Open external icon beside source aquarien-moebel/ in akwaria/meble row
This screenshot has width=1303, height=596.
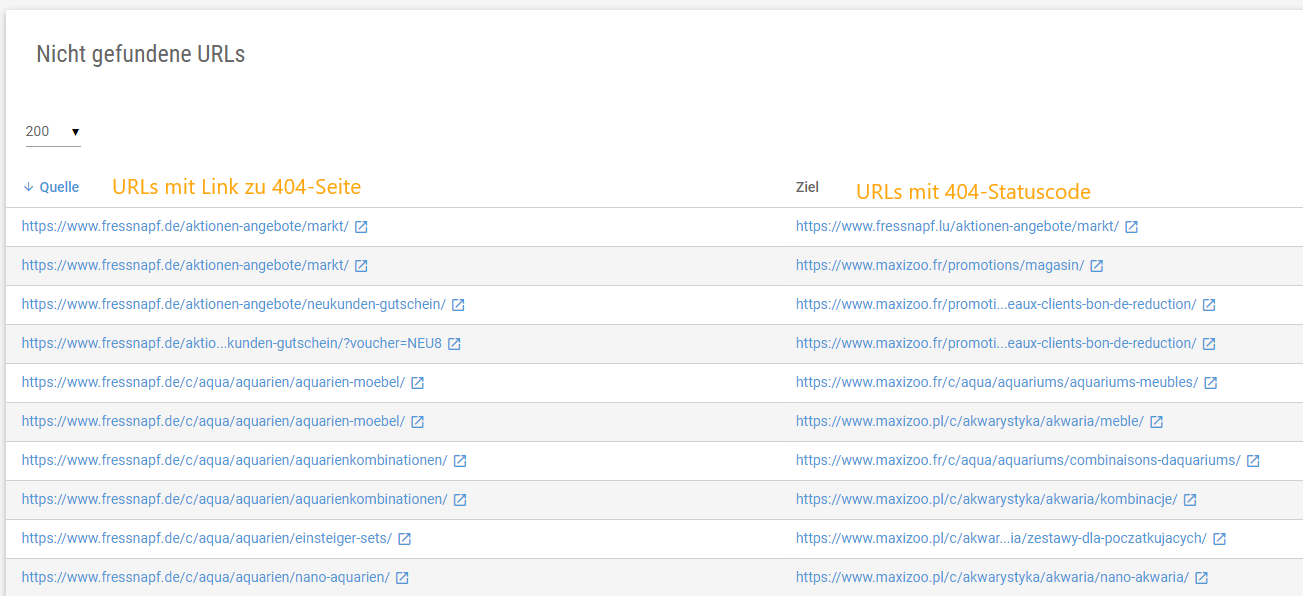pos(417,422)
